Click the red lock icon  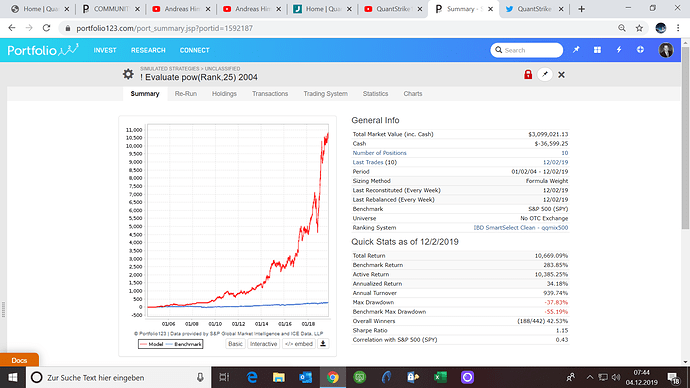pos(528,74)
